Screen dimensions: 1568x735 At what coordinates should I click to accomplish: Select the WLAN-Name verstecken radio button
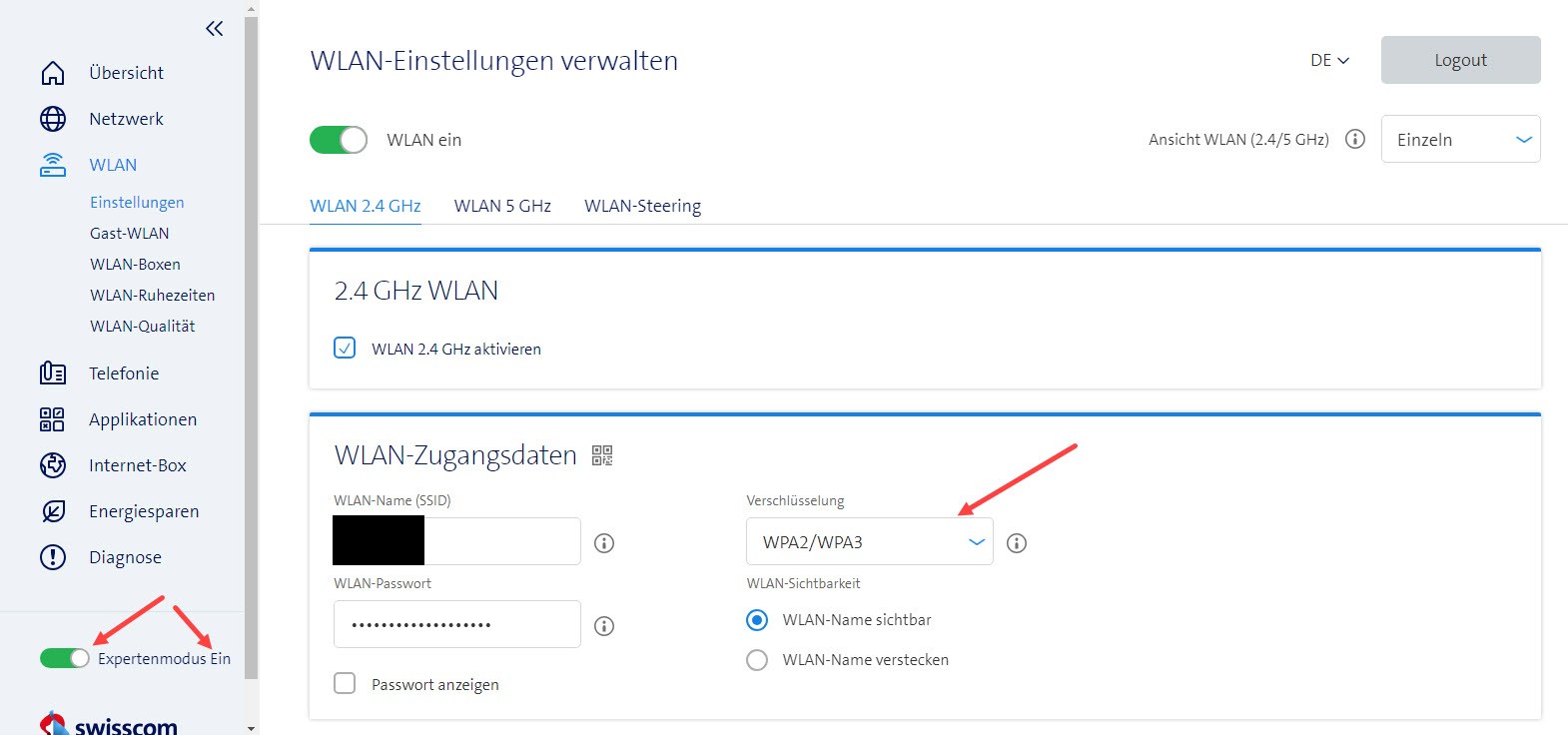pos(757,660)
